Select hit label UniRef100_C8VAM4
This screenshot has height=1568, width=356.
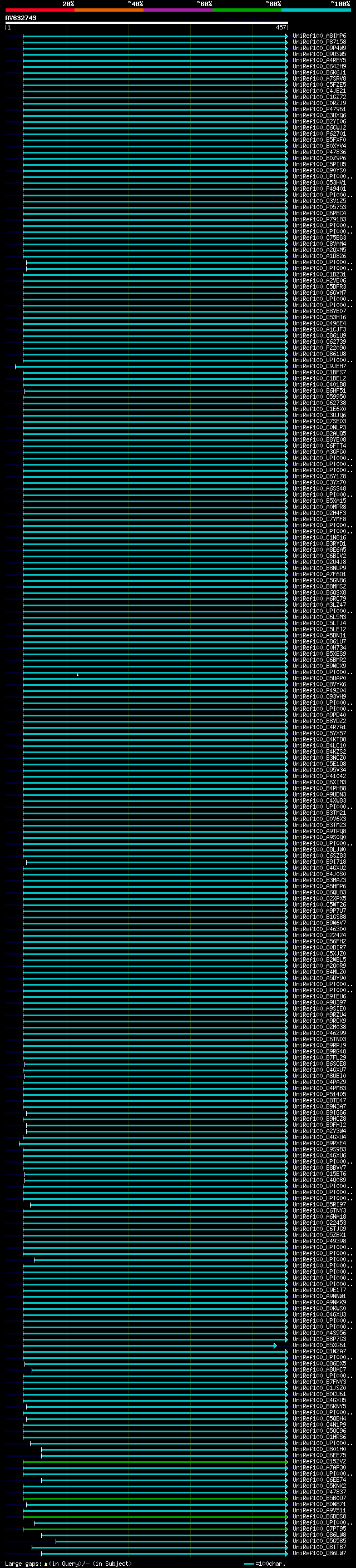pos(319,244)
